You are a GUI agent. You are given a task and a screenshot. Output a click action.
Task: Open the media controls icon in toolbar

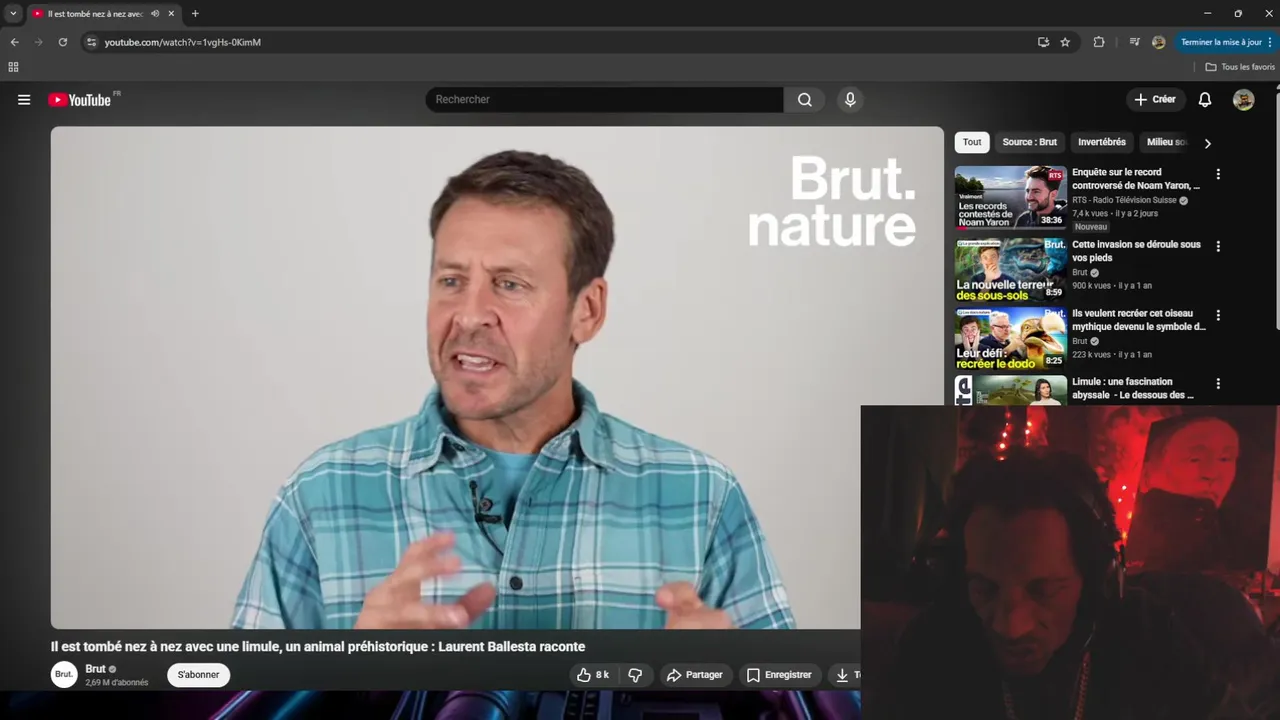coord(1134,42)
